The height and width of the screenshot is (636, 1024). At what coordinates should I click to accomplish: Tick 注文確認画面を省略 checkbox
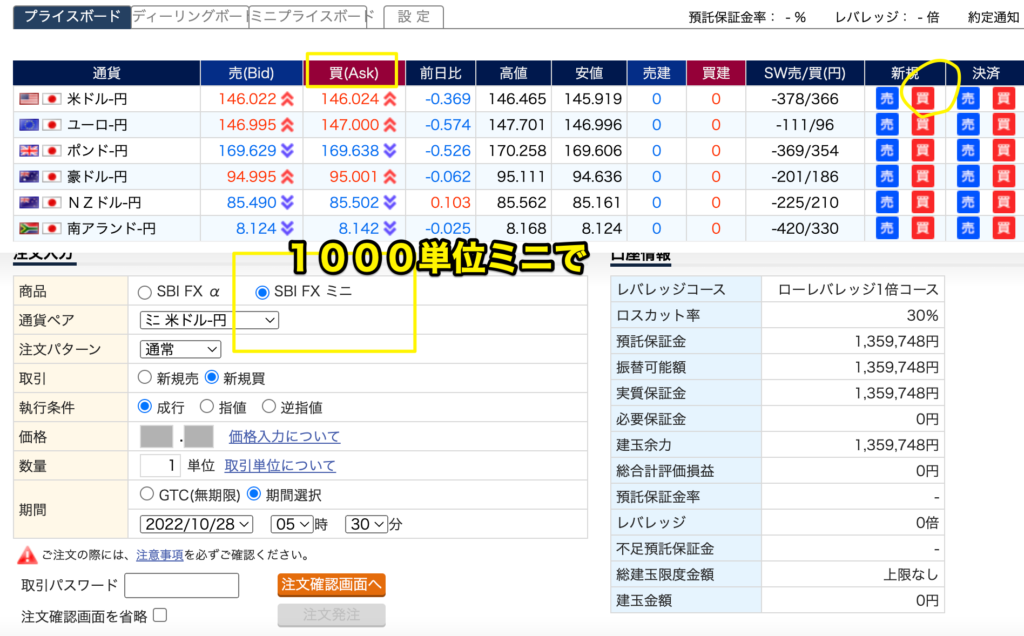pyautogui.click(x=160, y=615)
